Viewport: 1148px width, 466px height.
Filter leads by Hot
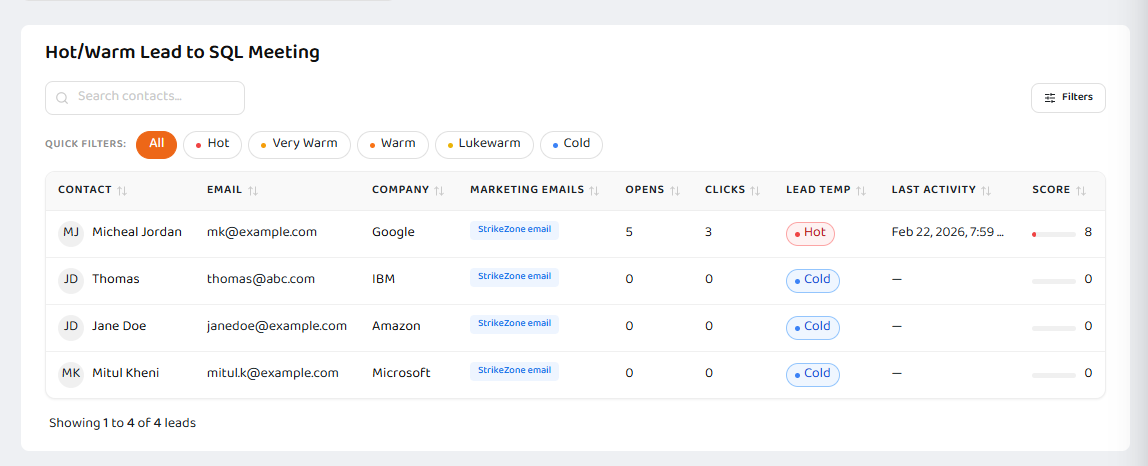(212, 144)
